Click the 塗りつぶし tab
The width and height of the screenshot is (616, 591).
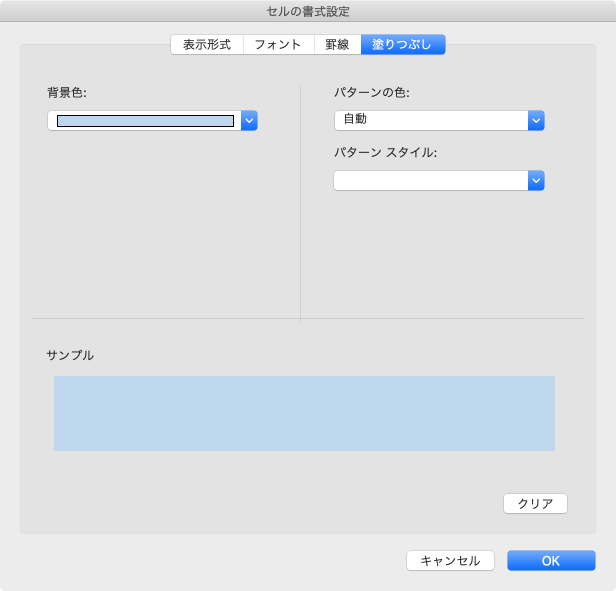(x=403, y=45)
